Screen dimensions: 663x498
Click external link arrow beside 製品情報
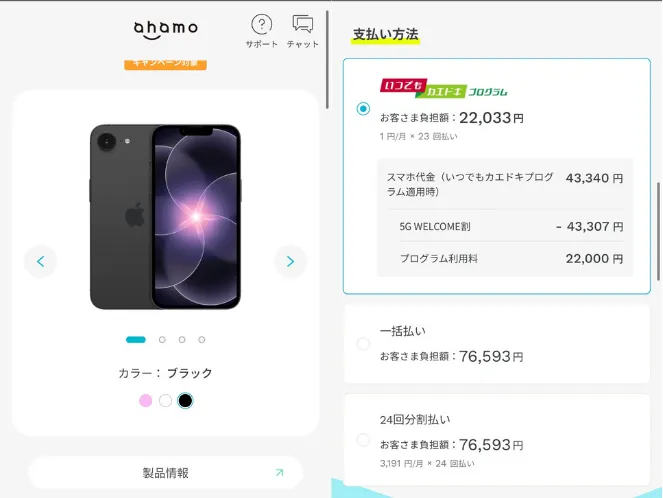pyautogui.click(x=279, y=472)
